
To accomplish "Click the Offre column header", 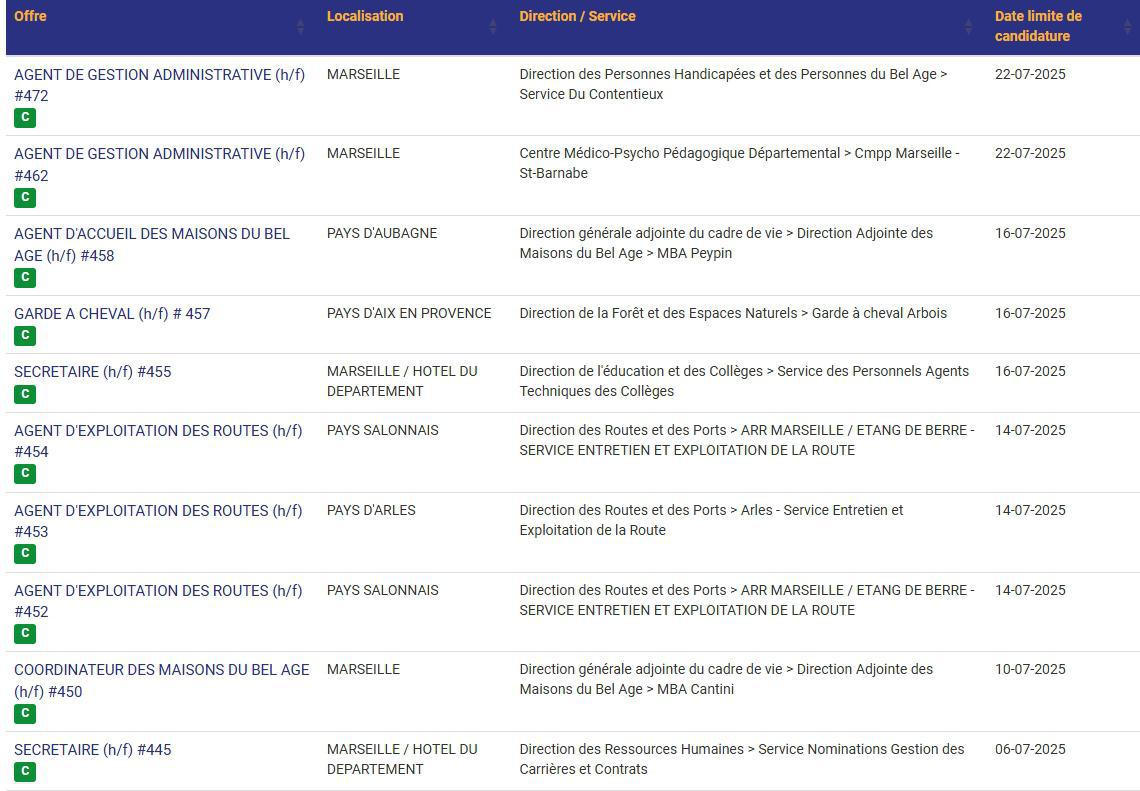I will (31, 16).
